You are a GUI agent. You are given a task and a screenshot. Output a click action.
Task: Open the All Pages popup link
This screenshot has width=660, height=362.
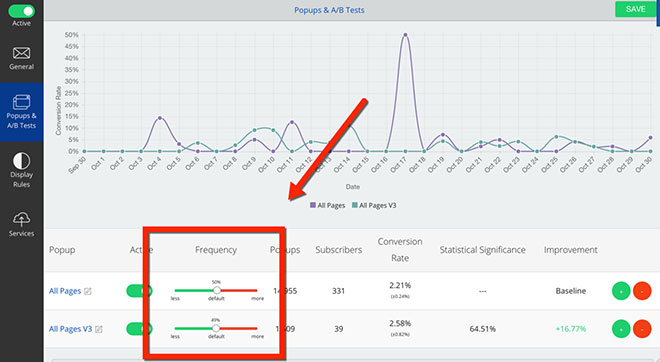(65, 291)
